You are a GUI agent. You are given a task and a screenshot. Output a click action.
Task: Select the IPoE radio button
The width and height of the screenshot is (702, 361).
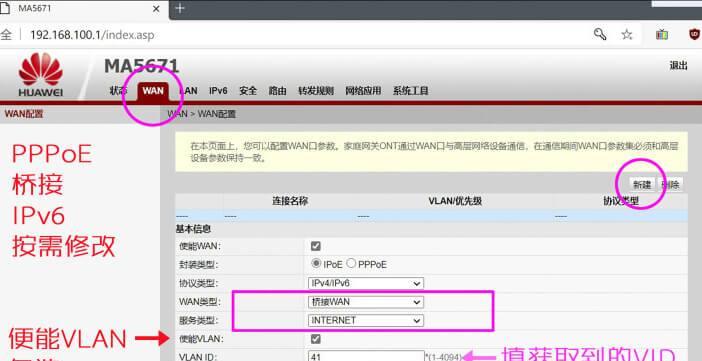316,263
